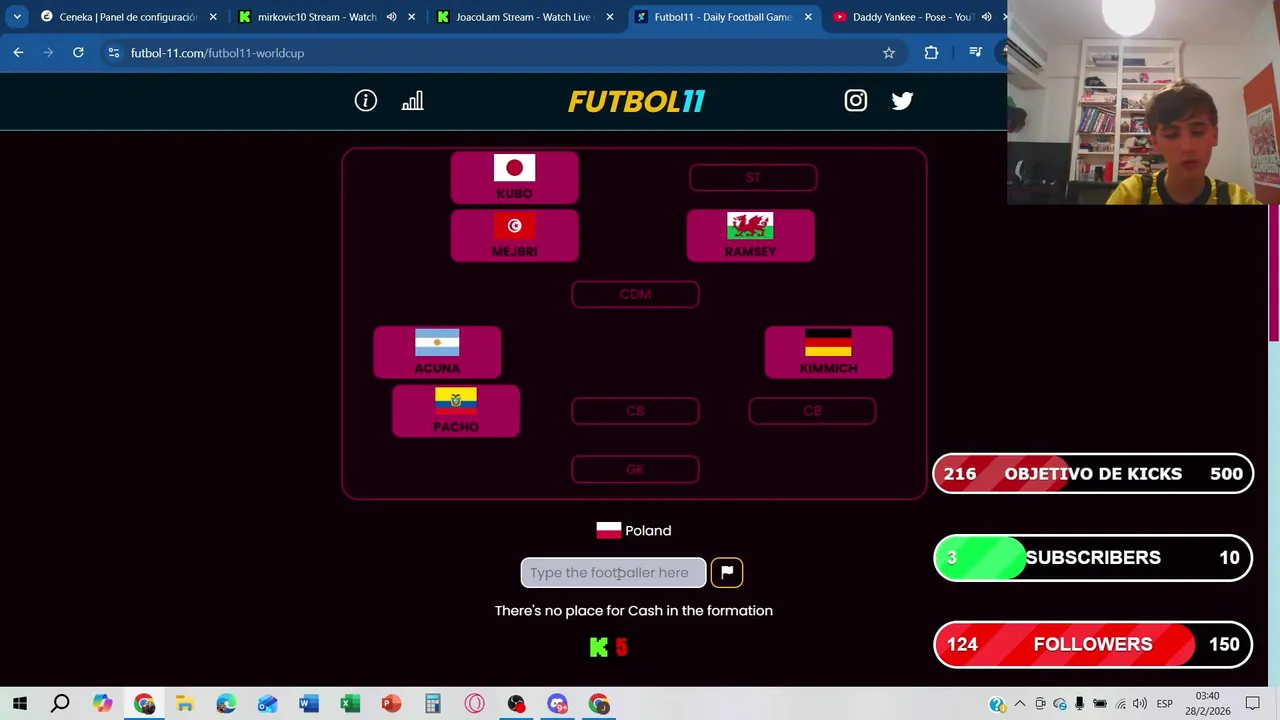This screenshot has height=720, width=1280.
Task: Mute the mirkovic10 Stream tab audio
Action: (x=391, y=17)
